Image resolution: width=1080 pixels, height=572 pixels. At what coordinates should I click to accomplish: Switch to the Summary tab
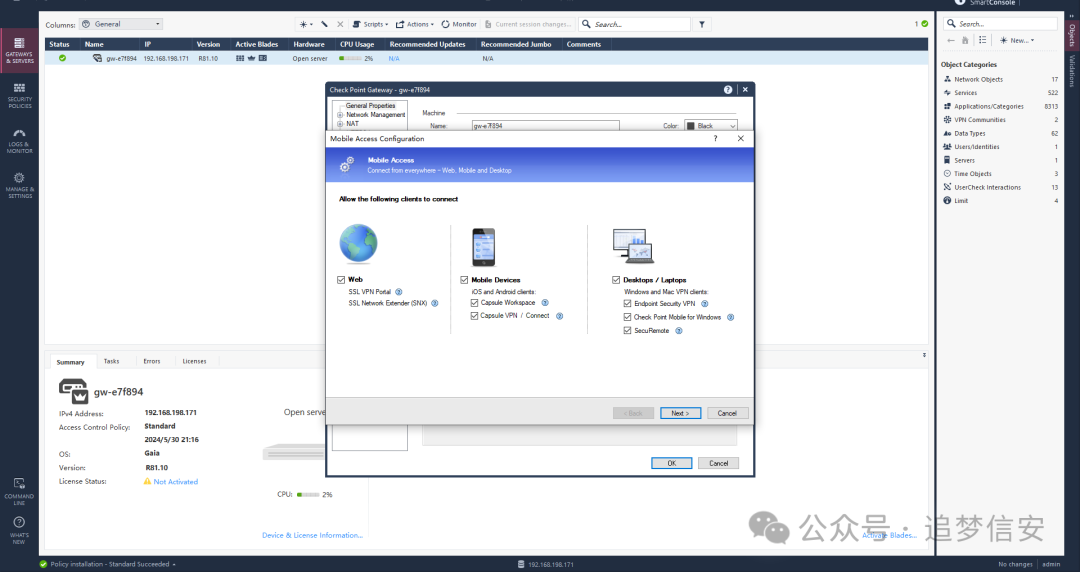(x=70, y=362)
